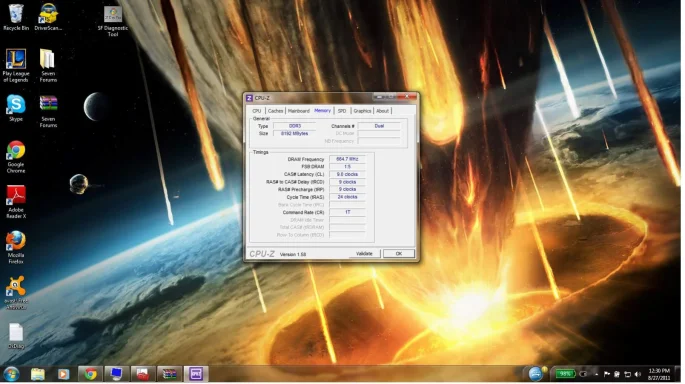685x384 pixels.
Task: Switch to Chrome in the taskbar
Action: tap(90, 374)
